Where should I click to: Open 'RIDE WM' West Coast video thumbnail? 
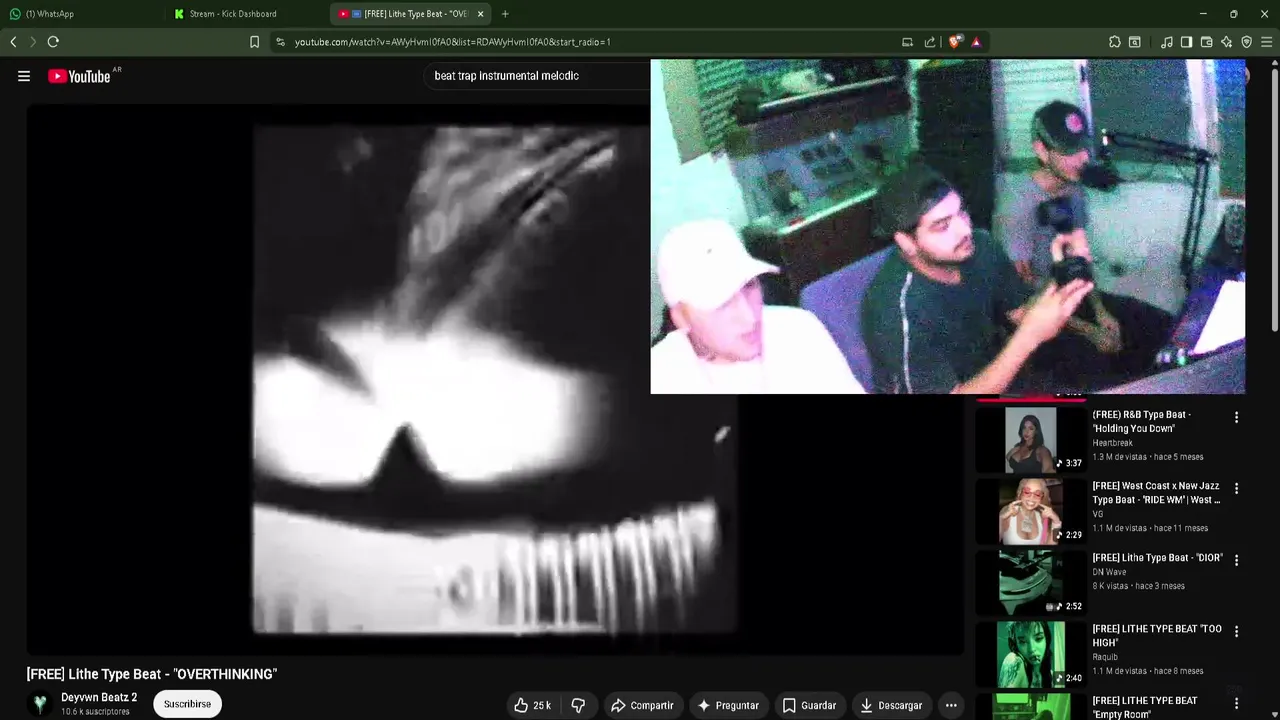(1030, 511)
